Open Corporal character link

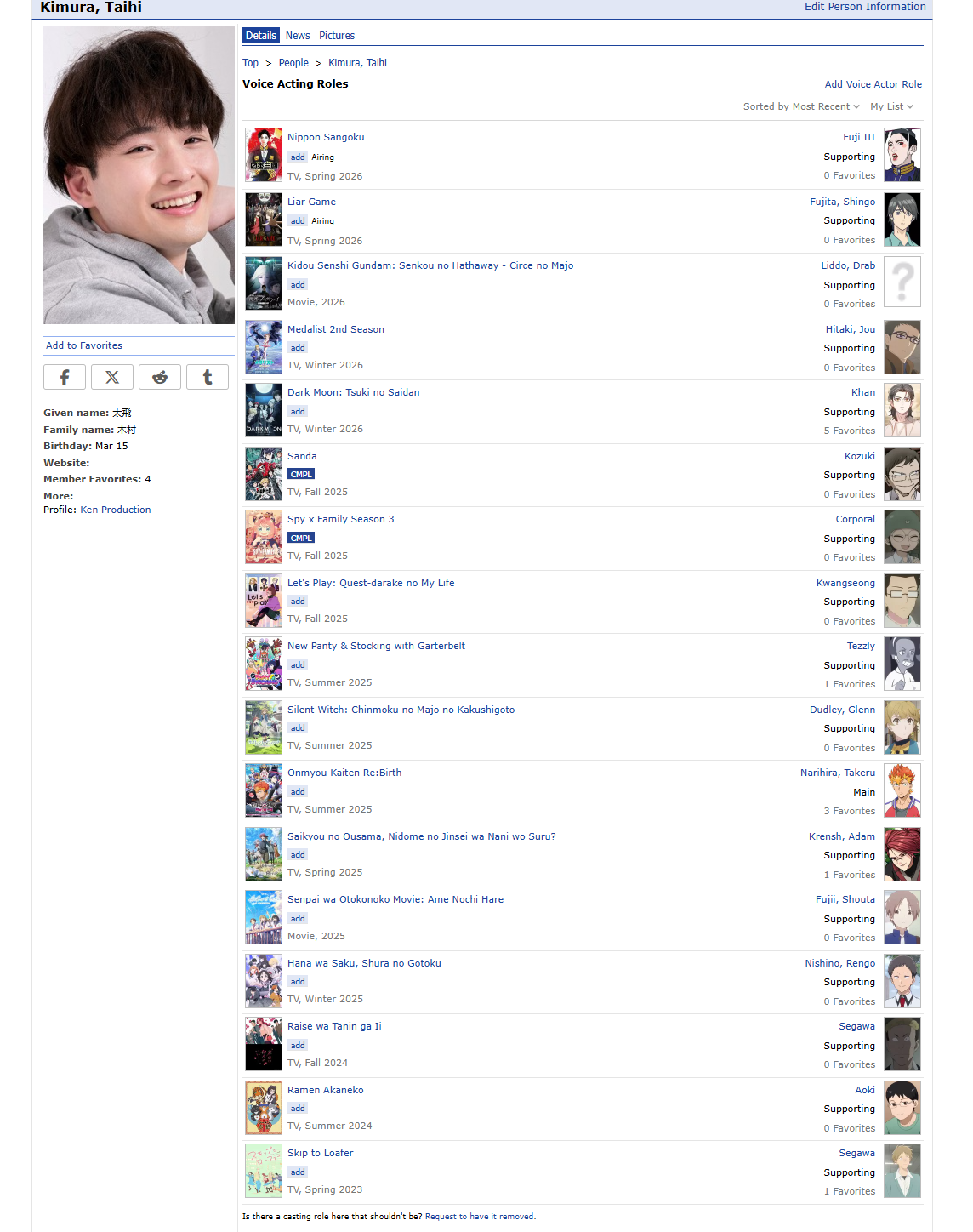855,519
